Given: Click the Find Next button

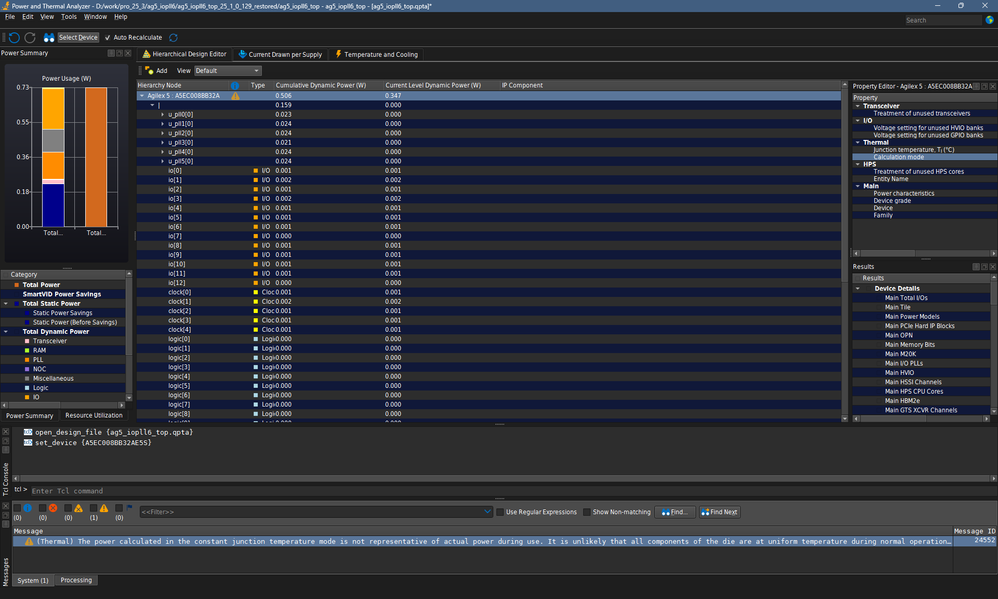Looking at the screenshot, I should pos(719,512).
